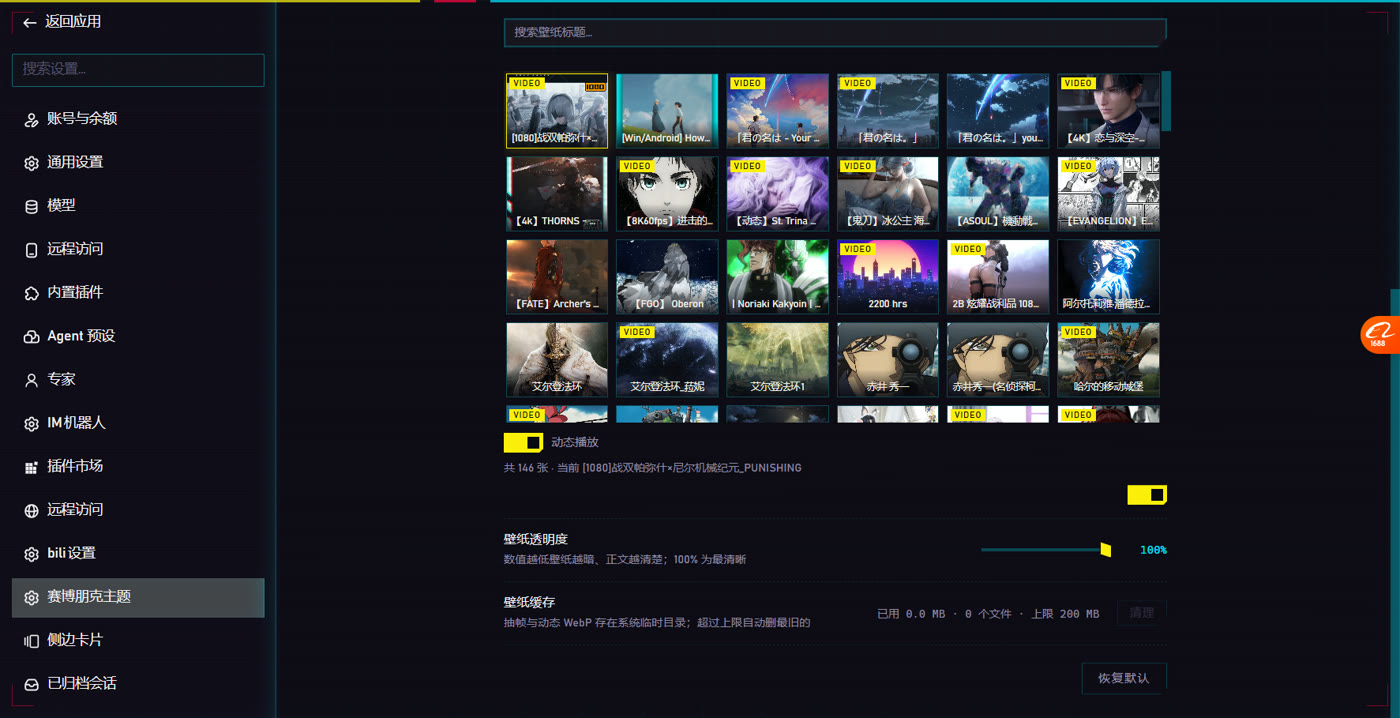This screenshot has height=718, width=1400.
Task: Select the 阿尔托莉雅·潘德拉 wallpaper
Action: [x=1108, y=277]
